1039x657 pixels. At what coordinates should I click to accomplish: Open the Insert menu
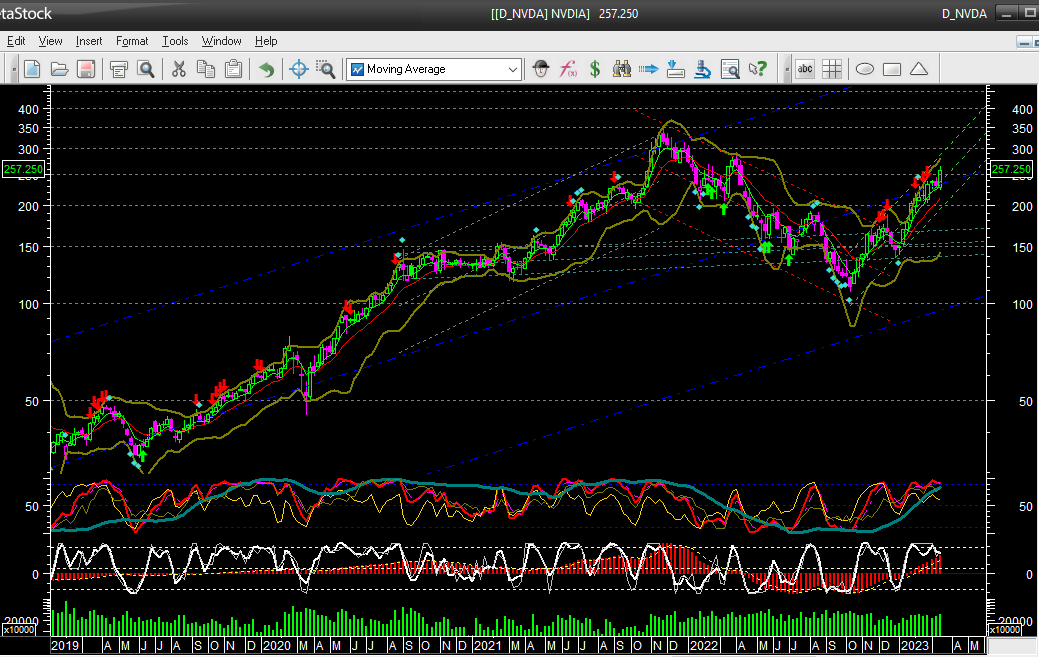coord(89,41)
